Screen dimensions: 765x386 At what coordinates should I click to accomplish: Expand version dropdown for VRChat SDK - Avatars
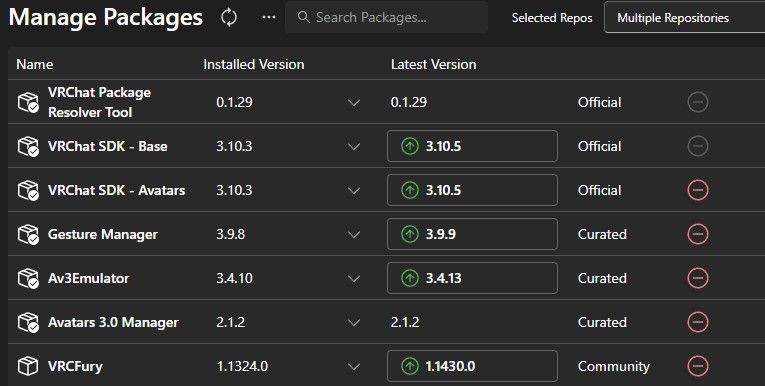tap(354, 190)
